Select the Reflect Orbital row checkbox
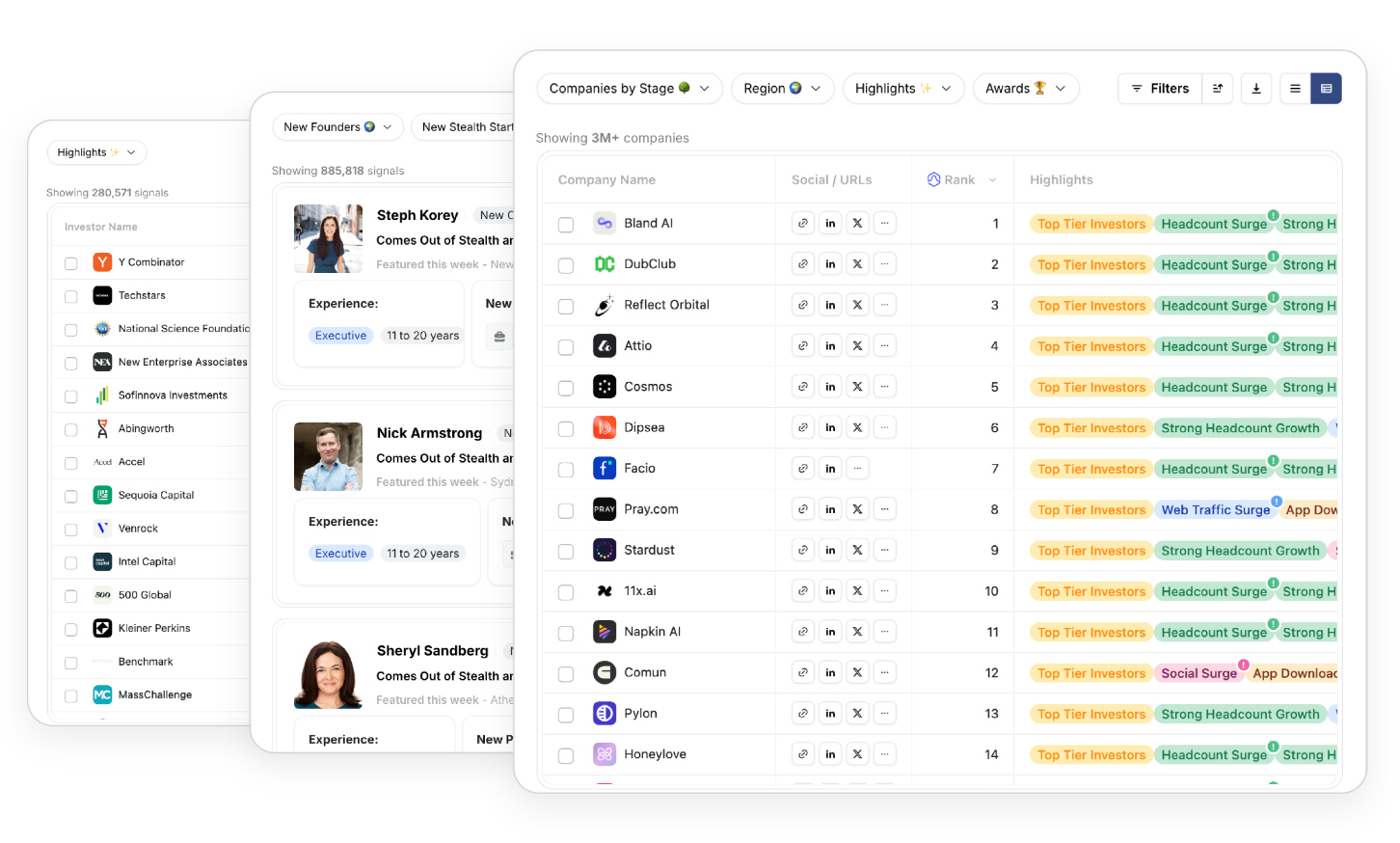The height and width of the screenshot is (843, 1400). [x=566, y=307]
